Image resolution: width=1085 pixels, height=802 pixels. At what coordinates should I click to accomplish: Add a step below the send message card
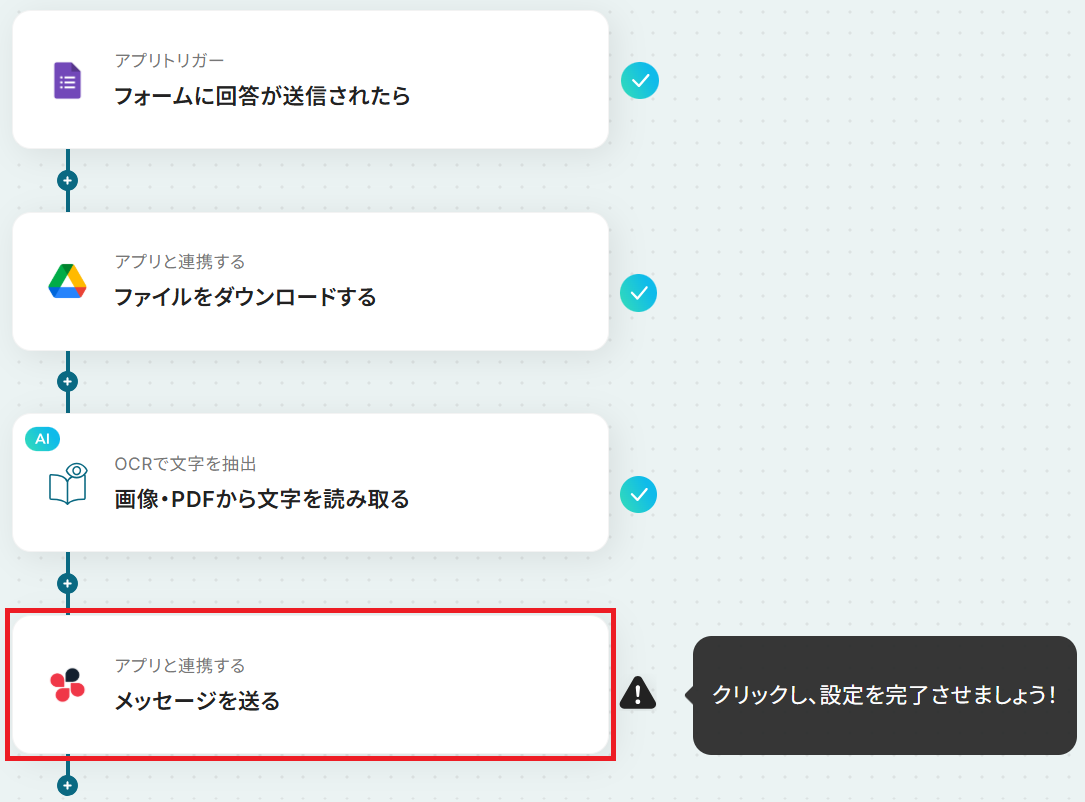[67, 785]
